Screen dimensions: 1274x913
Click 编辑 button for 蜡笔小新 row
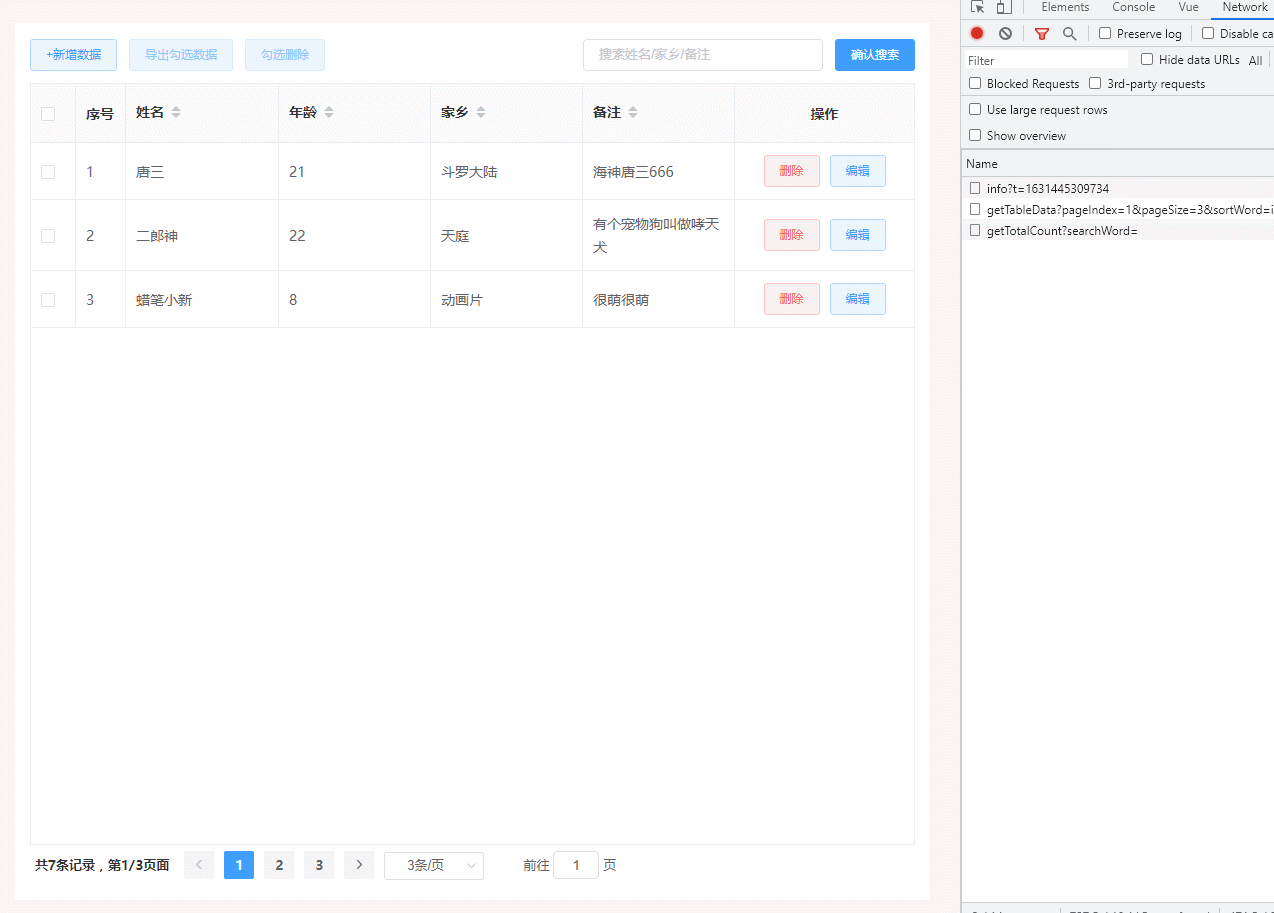[857, 299]
